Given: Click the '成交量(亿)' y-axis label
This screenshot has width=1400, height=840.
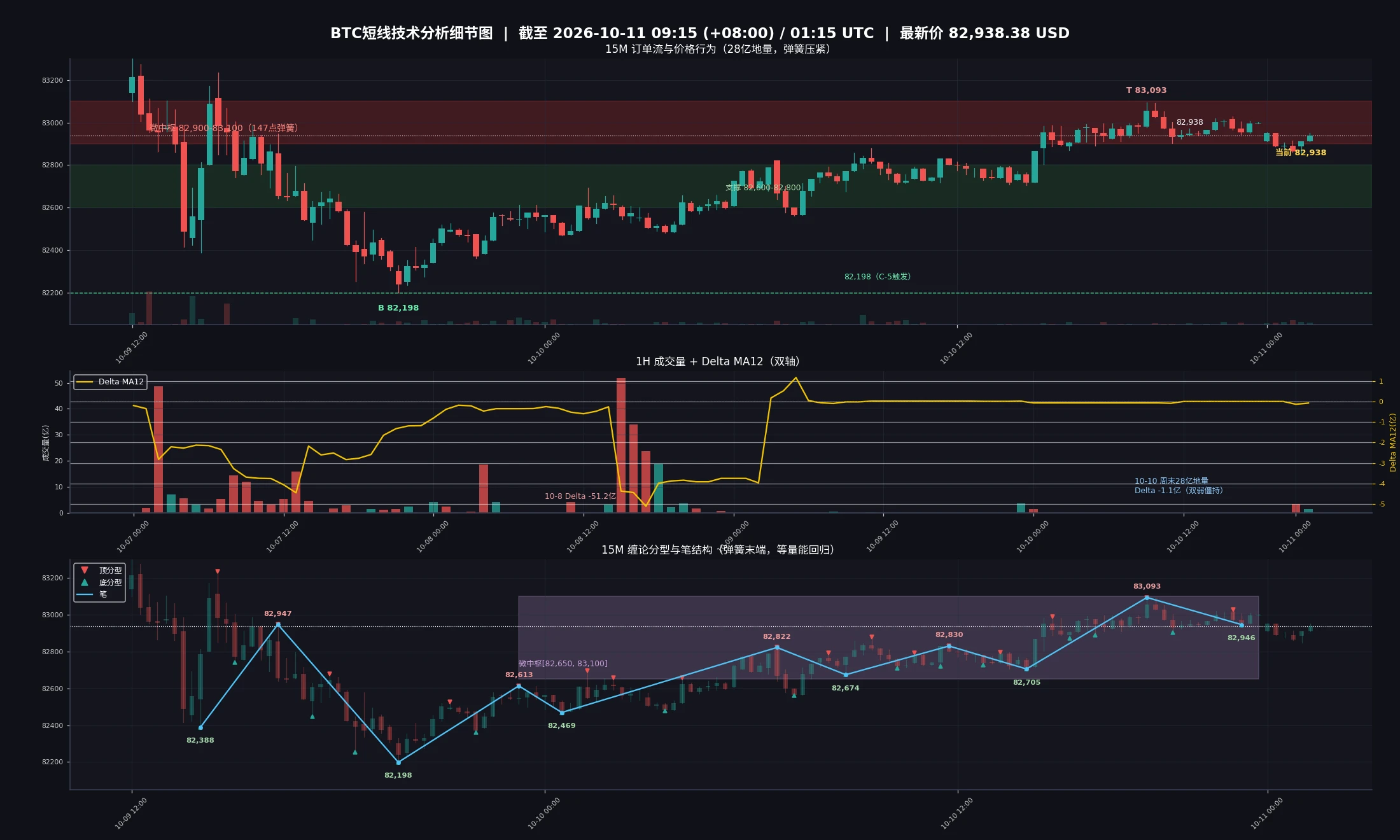Looking at the screenshot, I should 46,443.
